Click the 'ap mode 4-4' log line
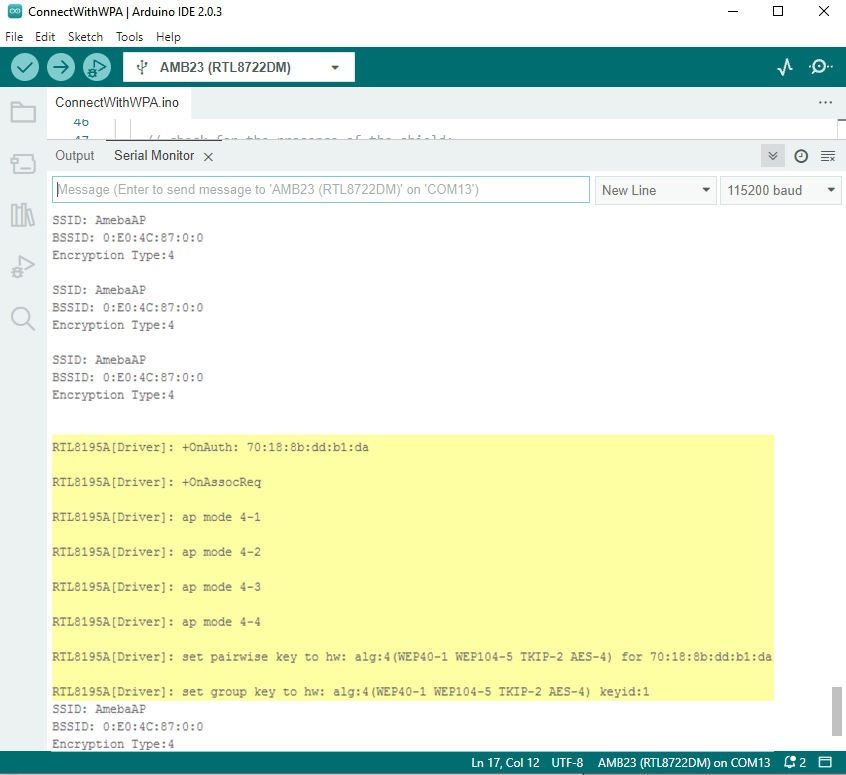846x775 pixels. click(x=156, y=622)
